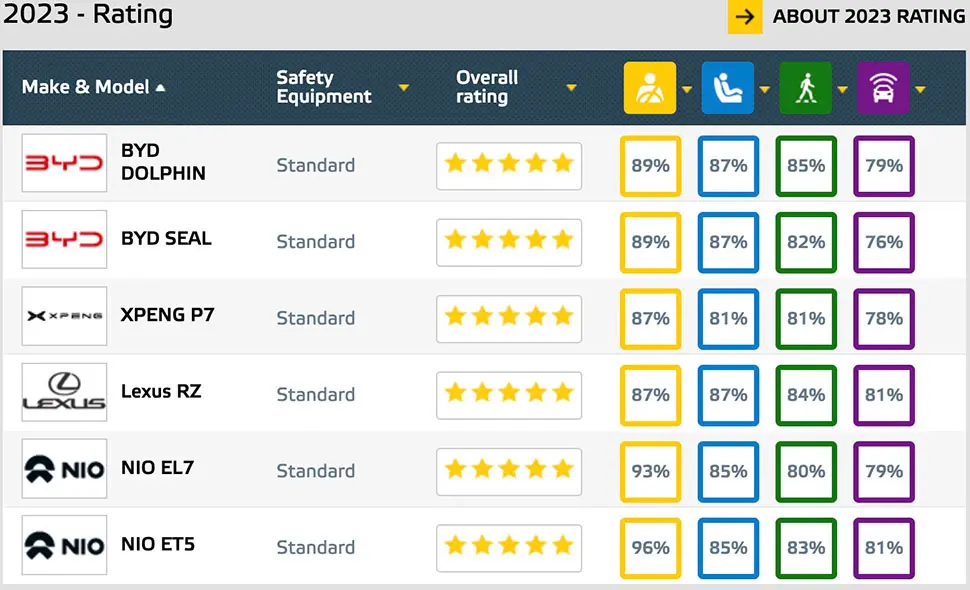Click the blue Child Occupant seat icon
The width and height of the screenshot is (970, 590).
(x=728, y=88)
